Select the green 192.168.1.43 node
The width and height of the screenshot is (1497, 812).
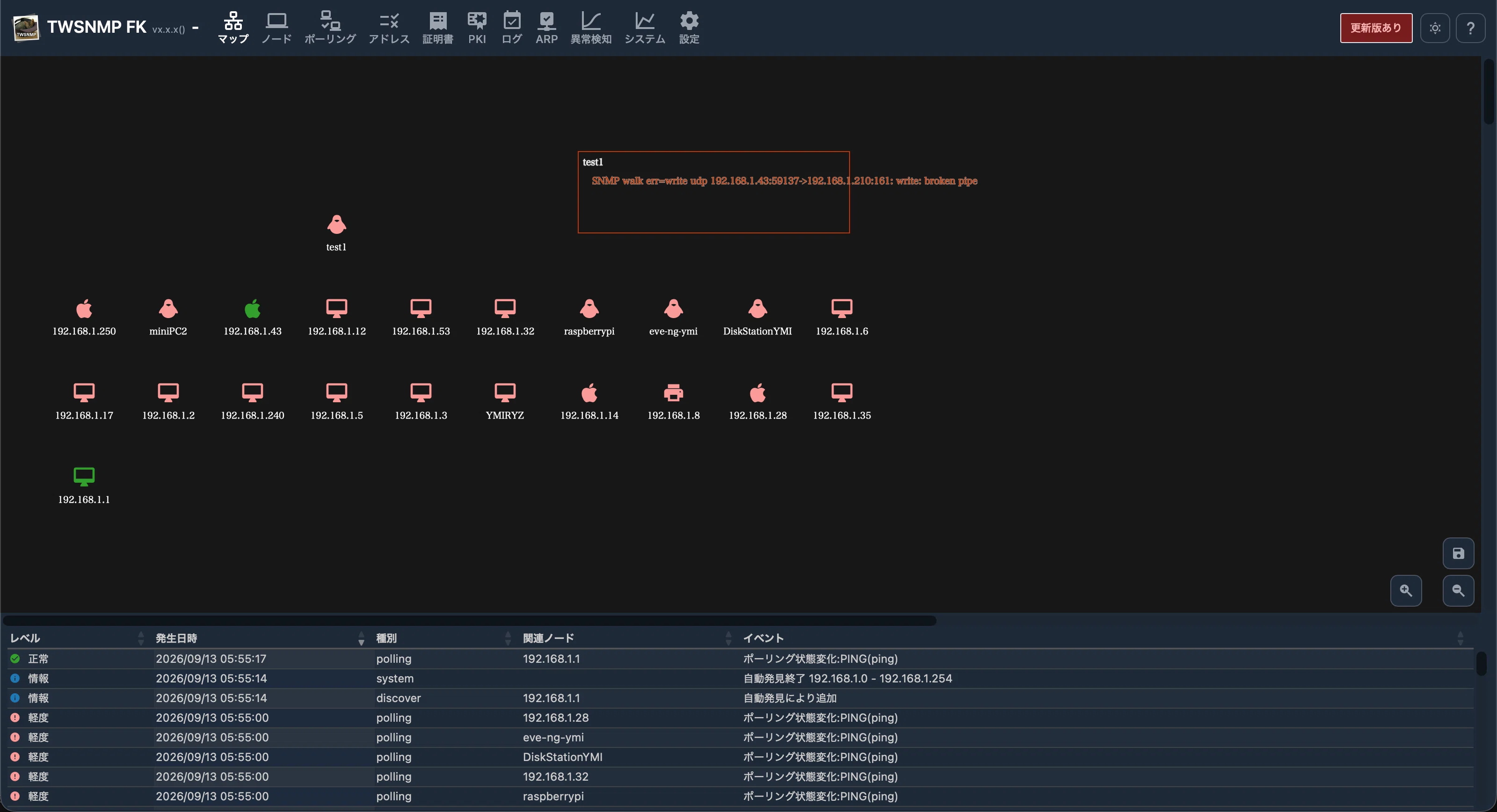pos(252,309)
